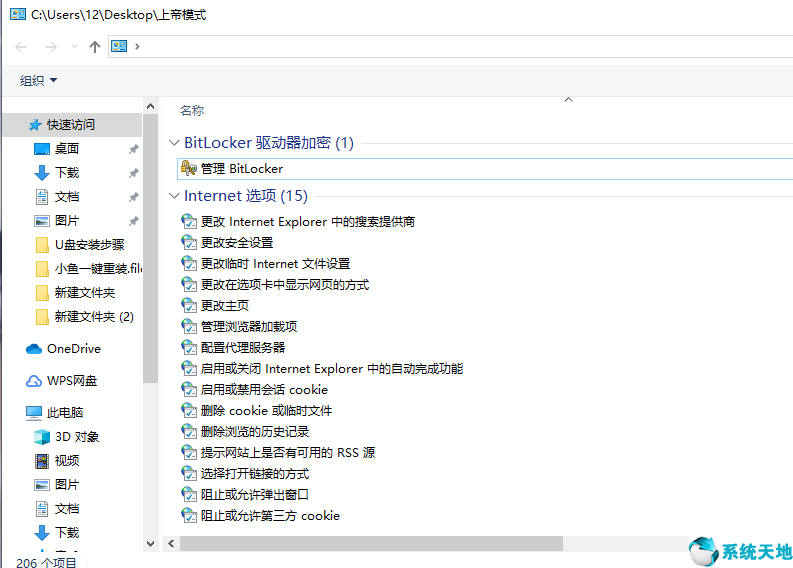The image size is (793, 568).
Task: Open recent locations dropdown arrow
Action: coord(74,47)
